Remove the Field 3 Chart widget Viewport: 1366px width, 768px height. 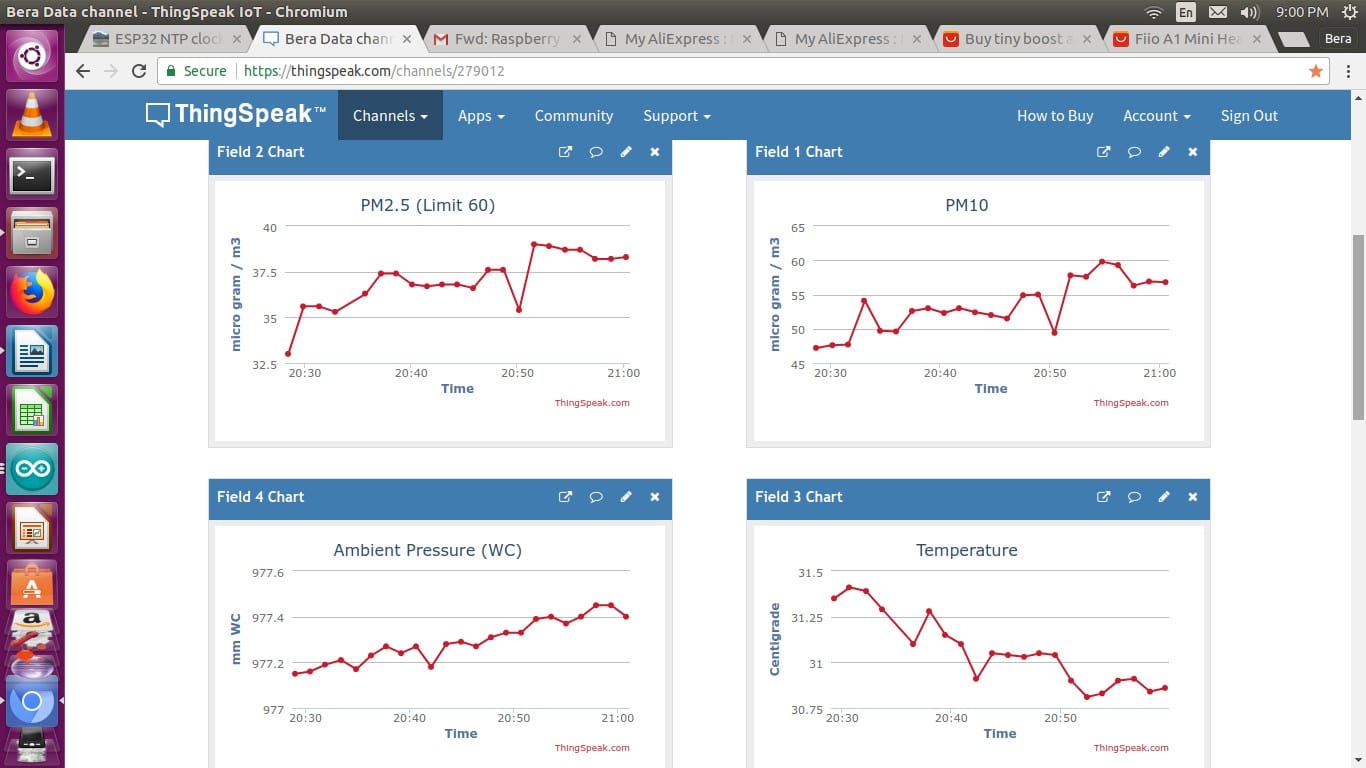tap(1192, 497)
